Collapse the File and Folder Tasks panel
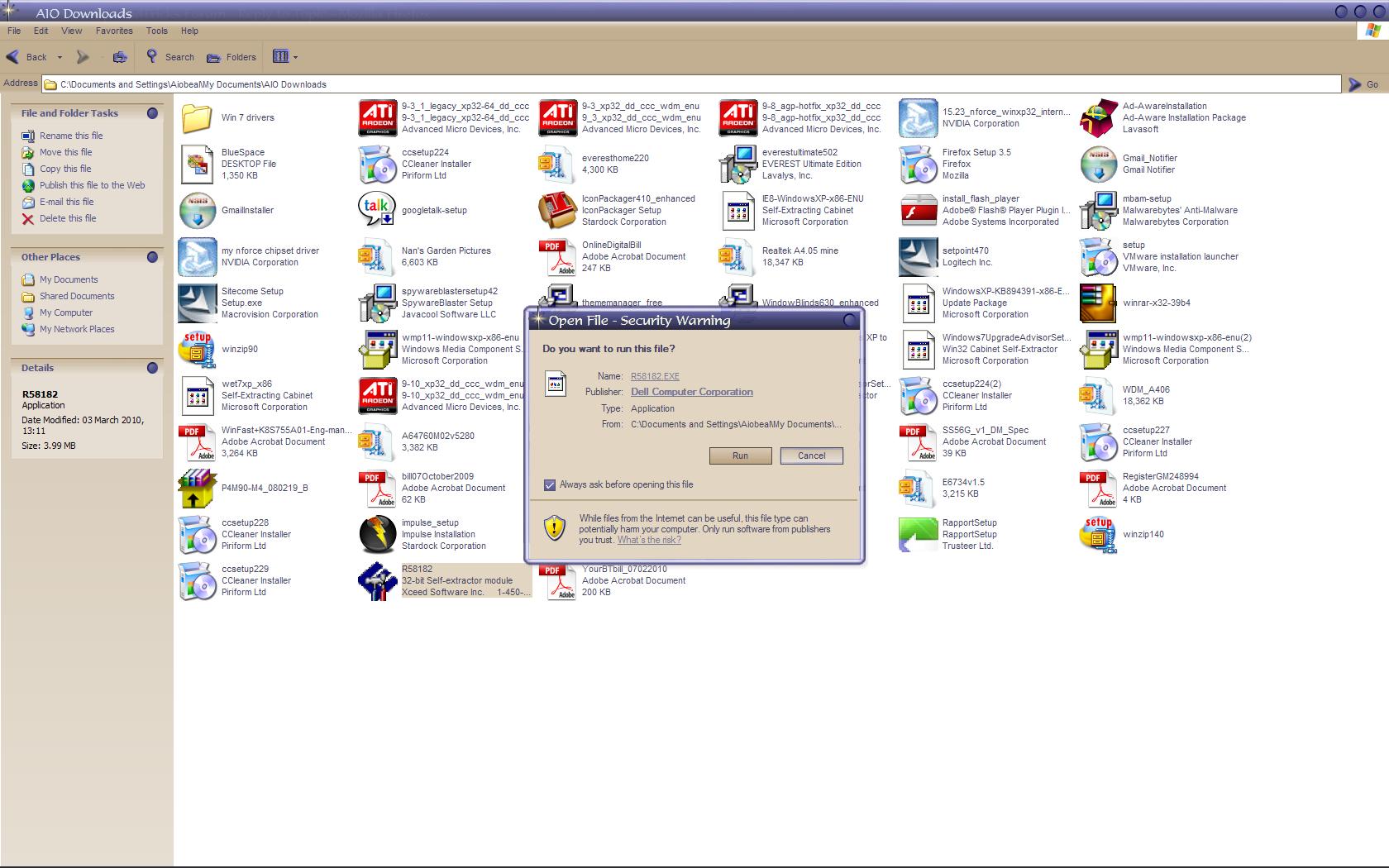The image size is (1389, 868). (x=152, y=113)
